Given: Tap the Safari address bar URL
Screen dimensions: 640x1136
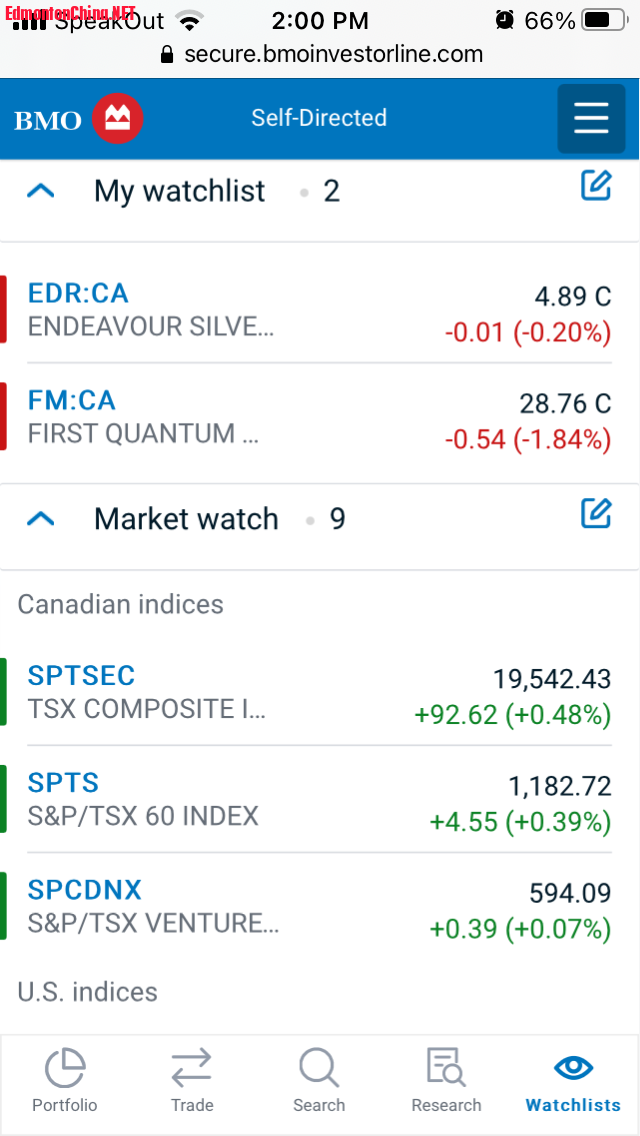Looking at the screenshot, I should [x=333, y=53].
